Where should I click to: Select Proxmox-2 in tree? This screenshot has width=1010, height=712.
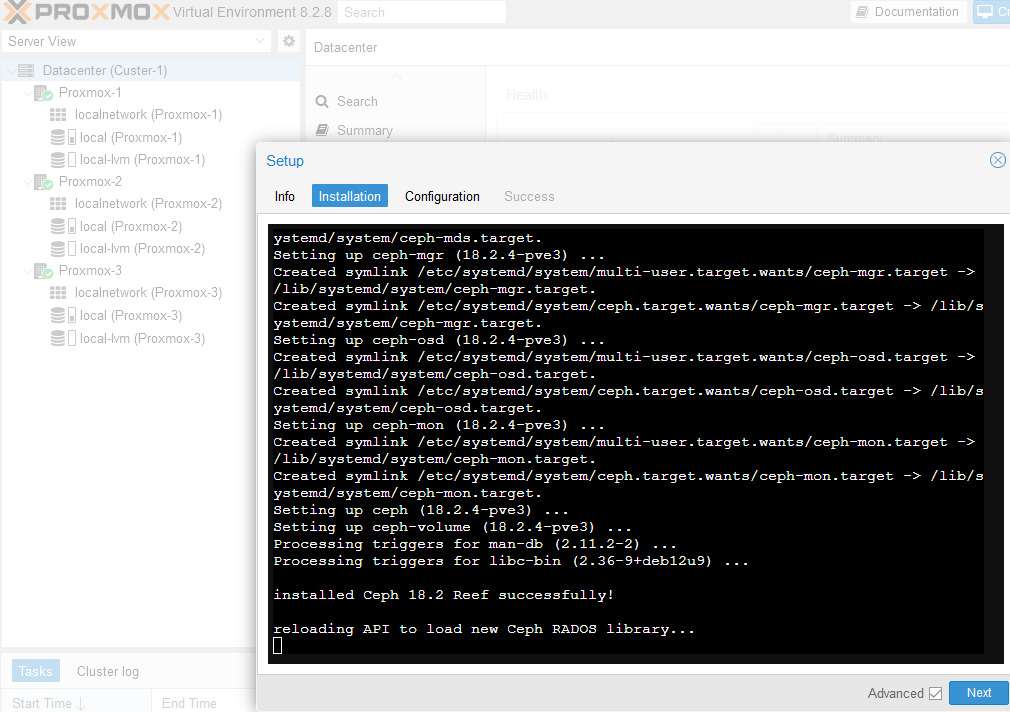pyautogui.click(x=90, y=181)
